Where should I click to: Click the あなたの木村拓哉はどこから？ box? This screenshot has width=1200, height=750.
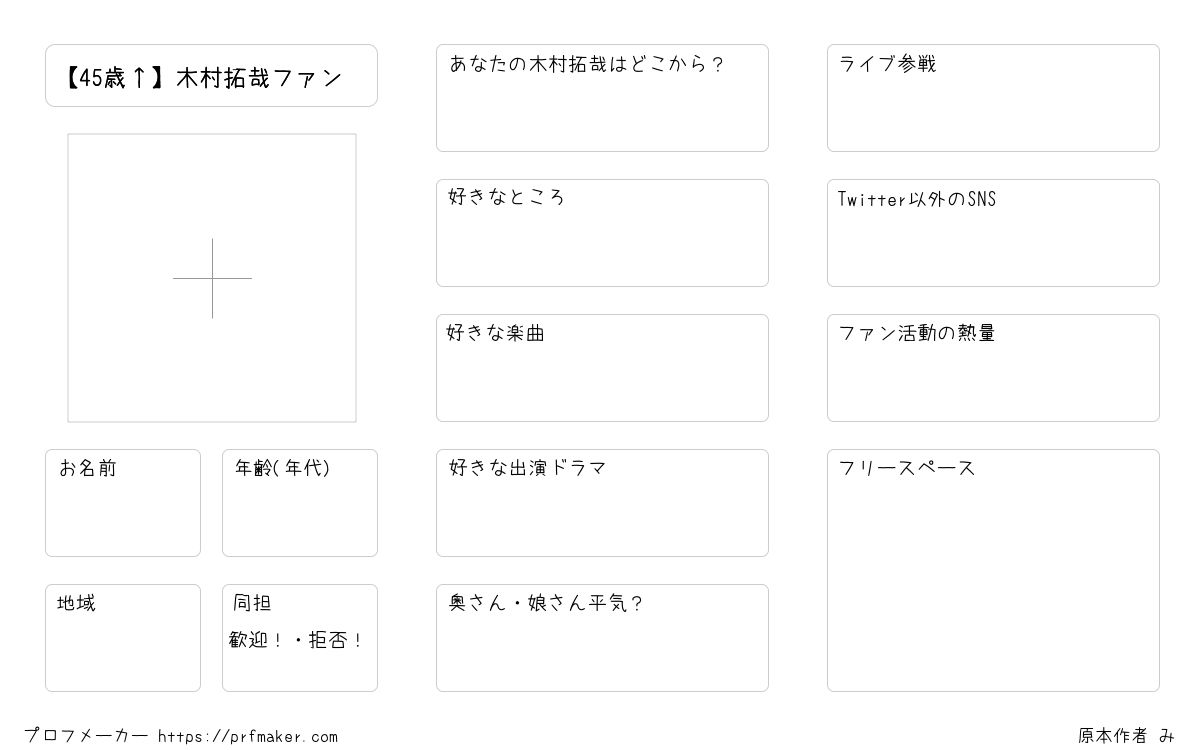pyautogui.click(x=602, y=98)
